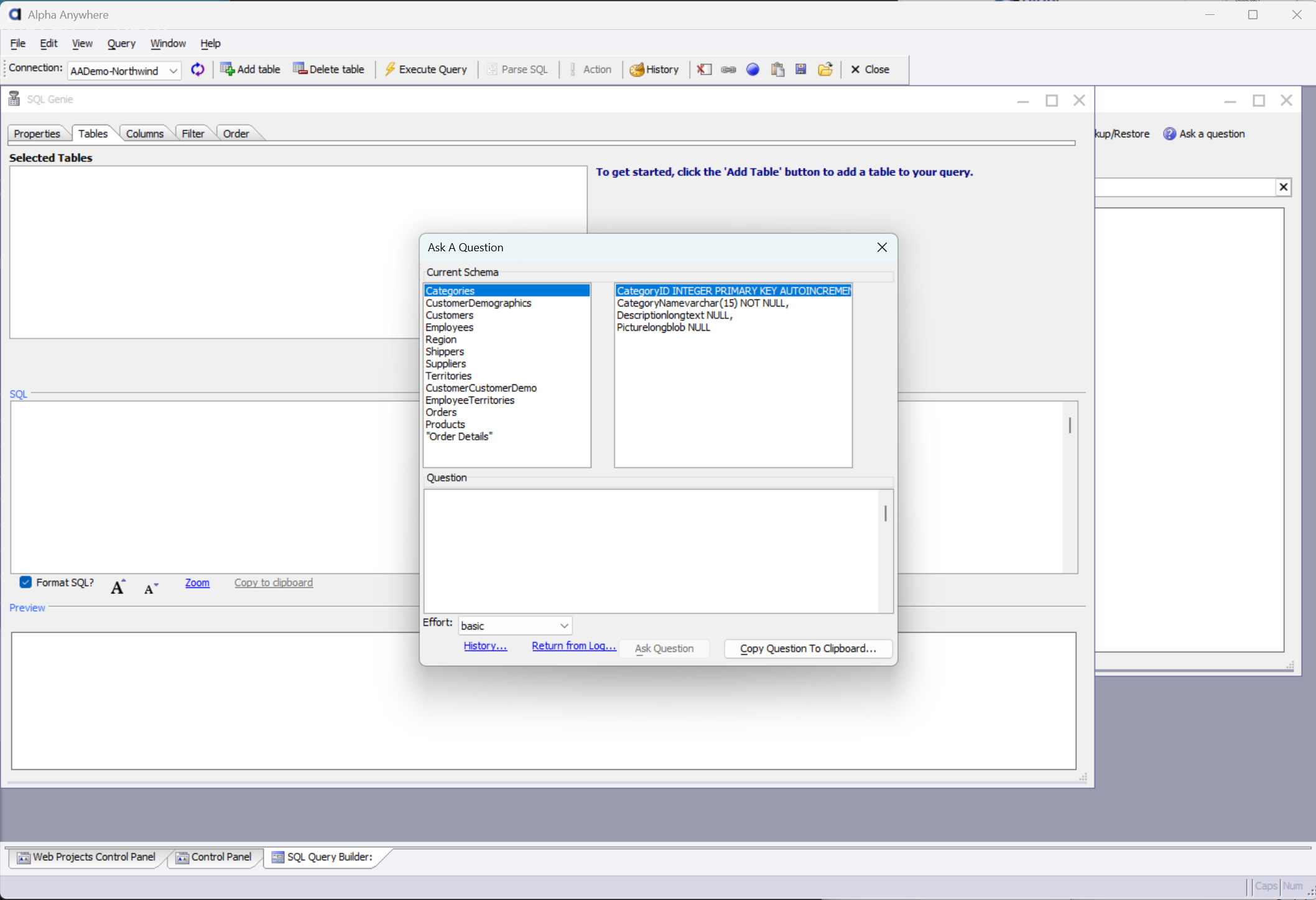Click the Action toolbar button
The width and height of the screenshot is (1316, 900).
tap(590, 70)
